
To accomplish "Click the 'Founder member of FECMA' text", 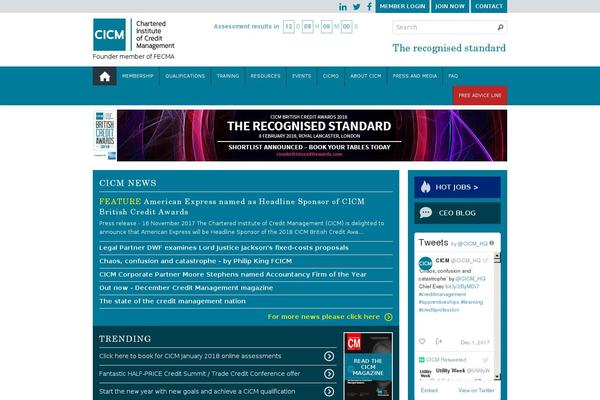I will [134, 57].
